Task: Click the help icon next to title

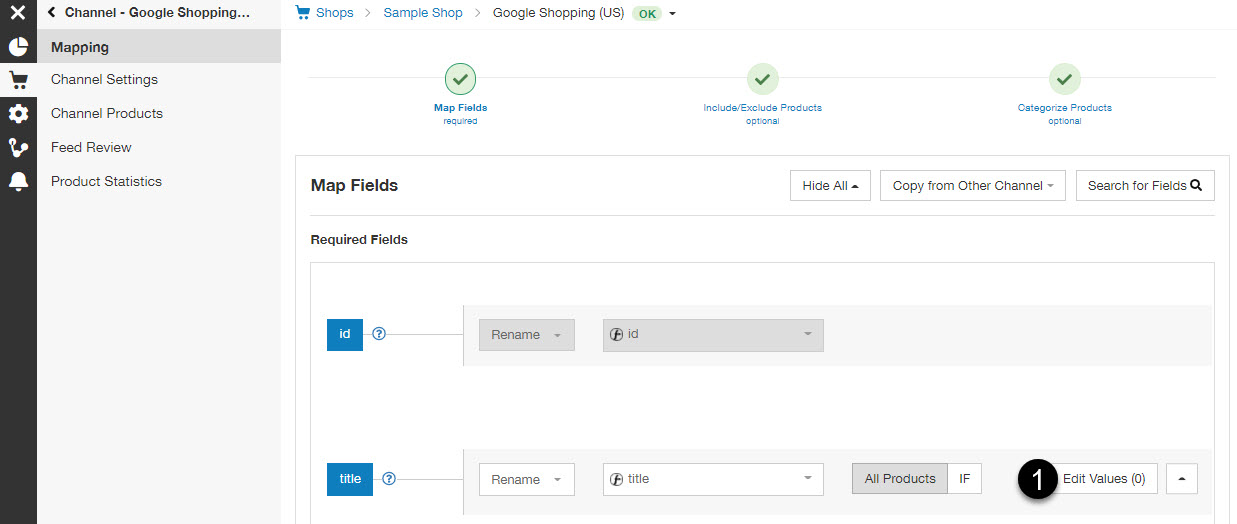Action: tap(389, 479)
